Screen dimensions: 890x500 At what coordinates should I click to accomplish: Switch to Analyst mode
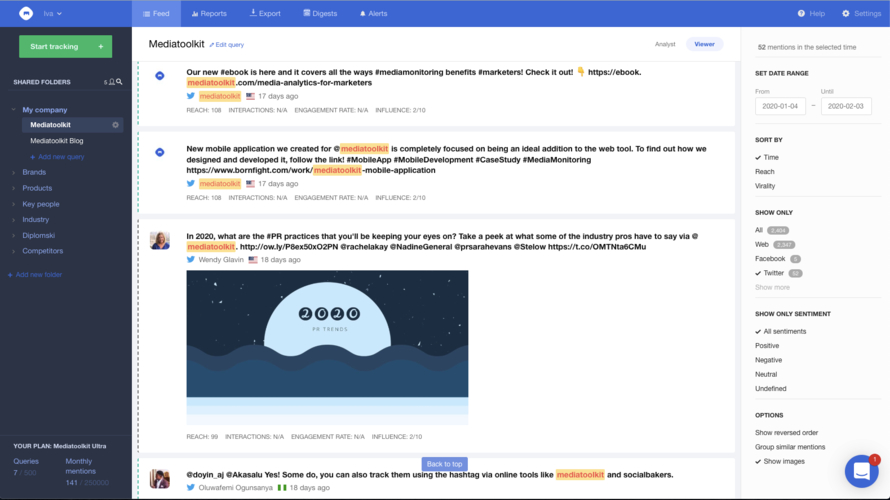(x=665, y=44)
